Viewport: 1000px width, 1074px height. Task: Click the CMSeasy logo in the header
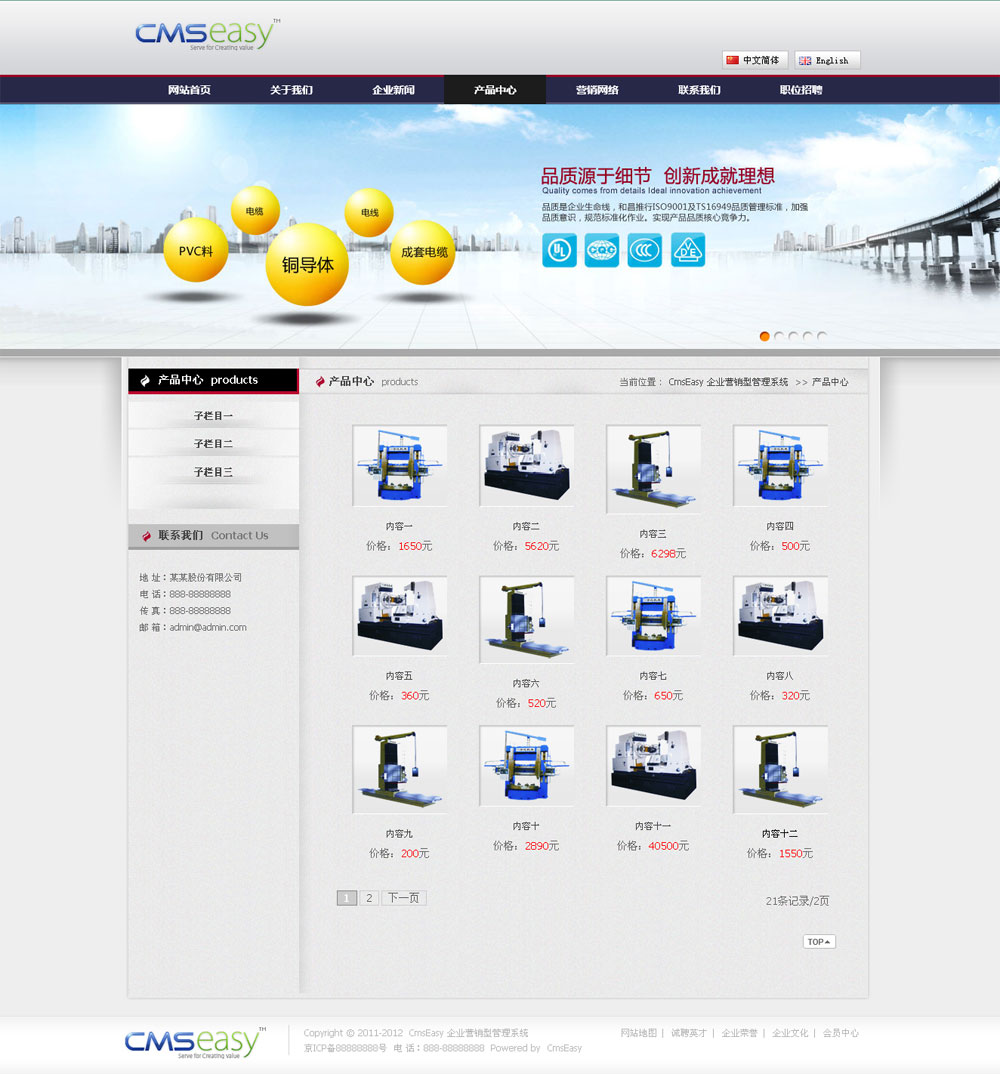207,34
